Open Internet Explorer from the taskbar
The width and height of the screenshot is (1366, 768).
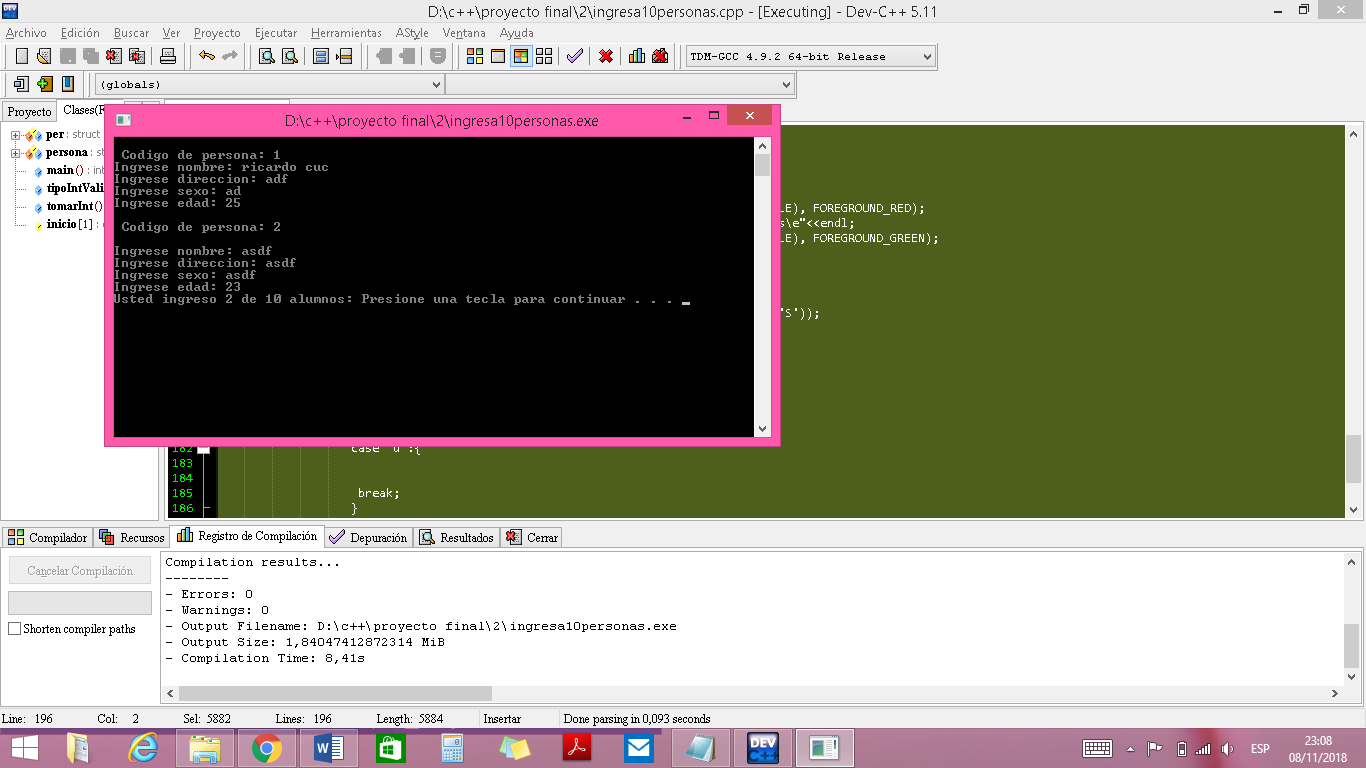(143, 747)
